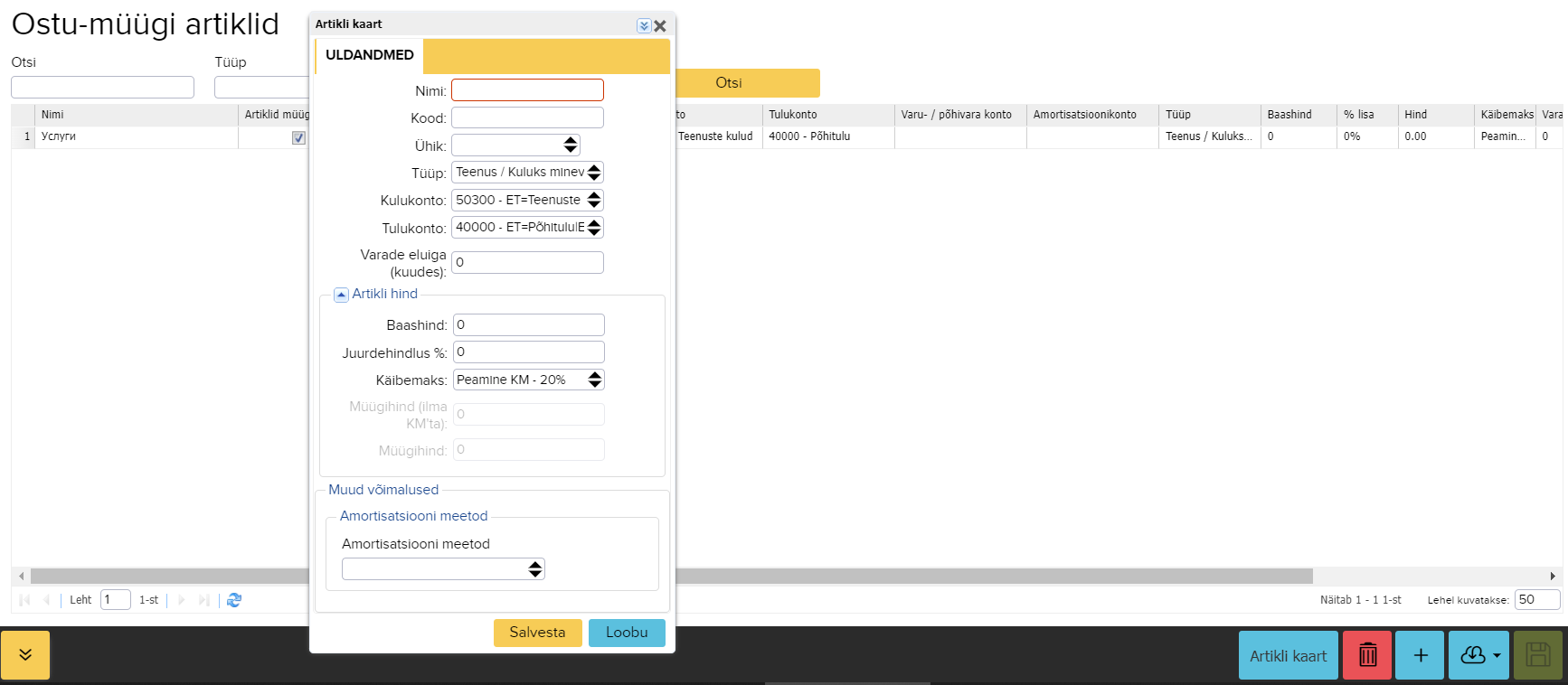Viewport: 1568px width, 685px height.
Task: Focus the Nimi input field
Action: [x=527, y=90]
